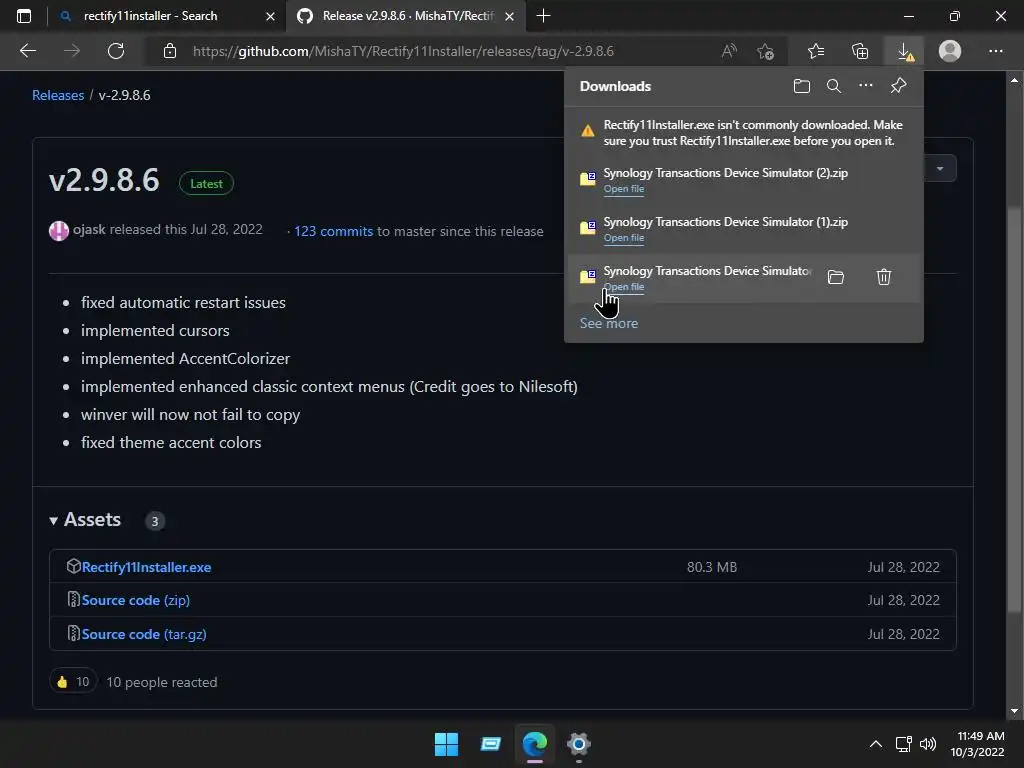Click Rectify11Installer.exe warning message
The height and width of the screenshot is (768, 1024).
[x=753, y=133]
